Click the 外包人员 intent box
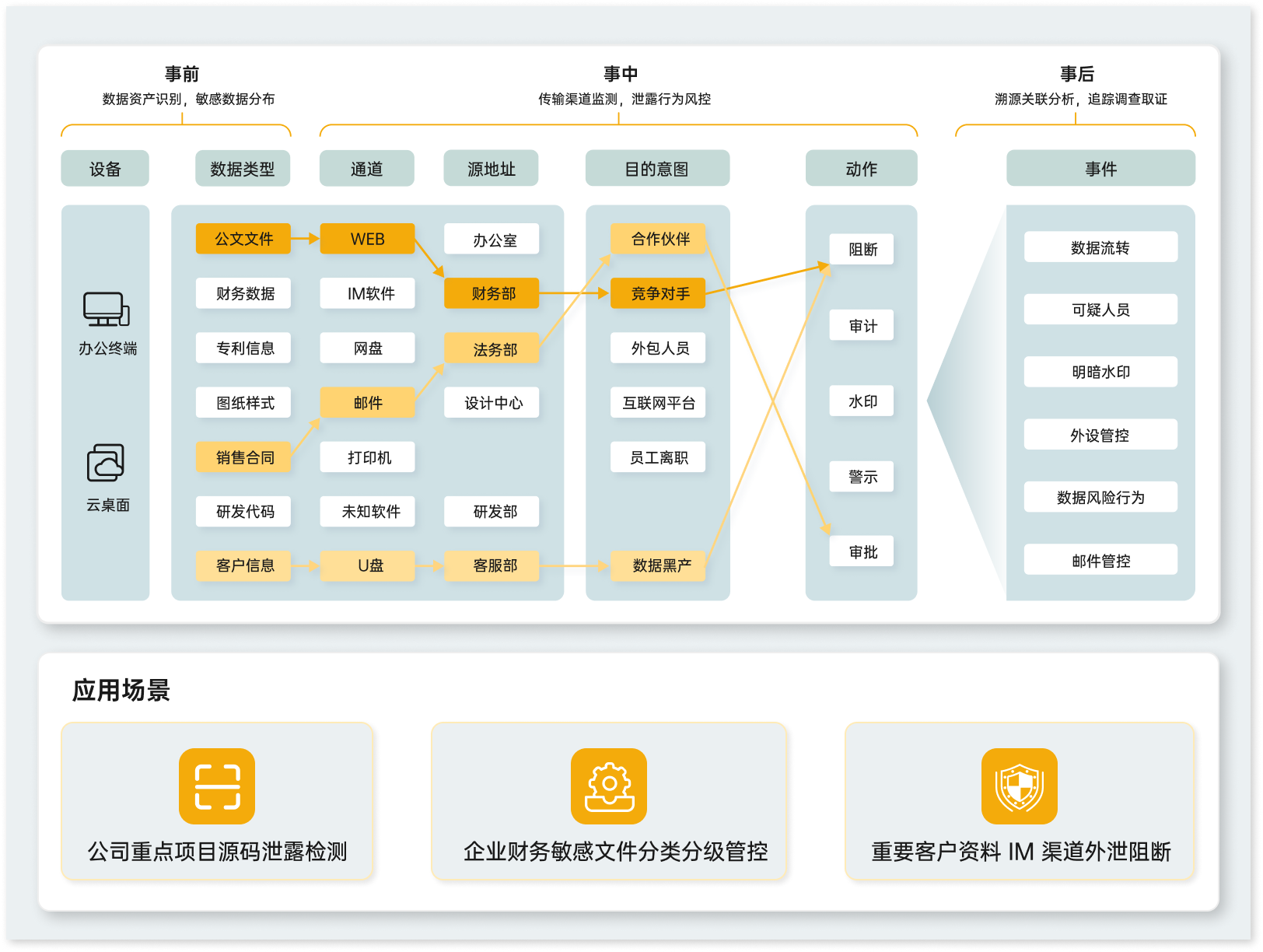This screenshot has height=952, width=1263. click(658, 348)
